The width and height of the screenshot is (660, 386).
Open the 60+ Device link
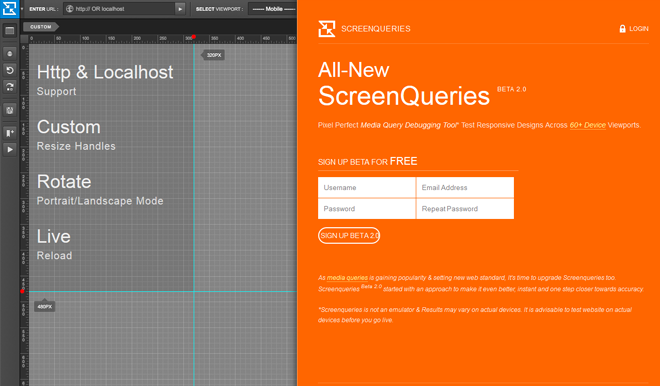point(588,125)
